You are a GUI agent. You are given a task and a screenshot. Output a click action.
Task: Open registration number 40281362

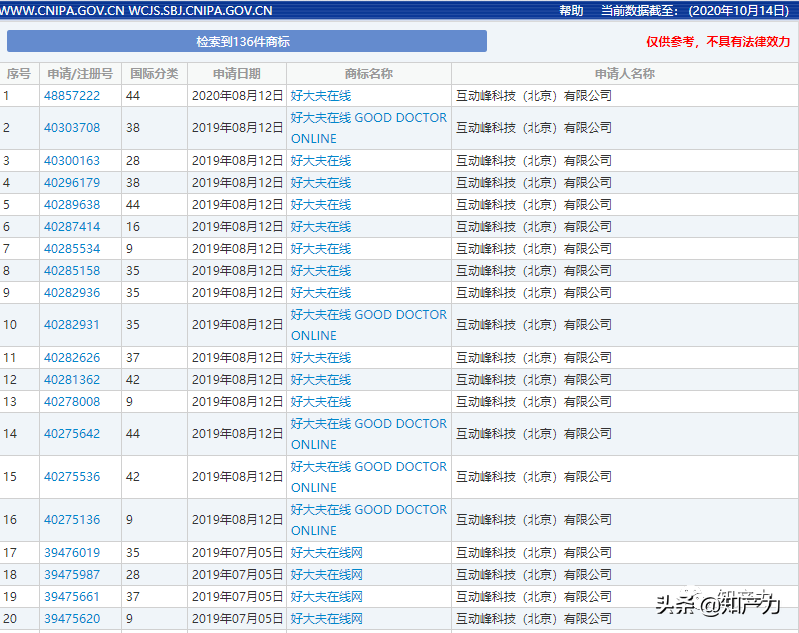point(72,380)
